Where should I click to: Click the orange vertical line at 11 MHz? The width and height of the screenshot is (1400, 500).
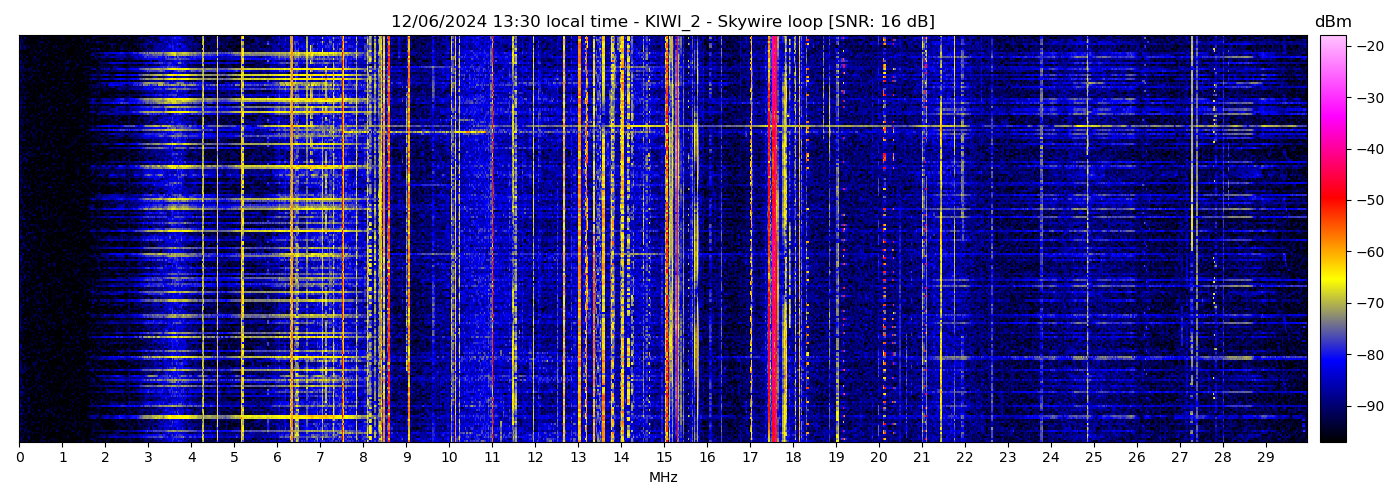pos(492,240)
